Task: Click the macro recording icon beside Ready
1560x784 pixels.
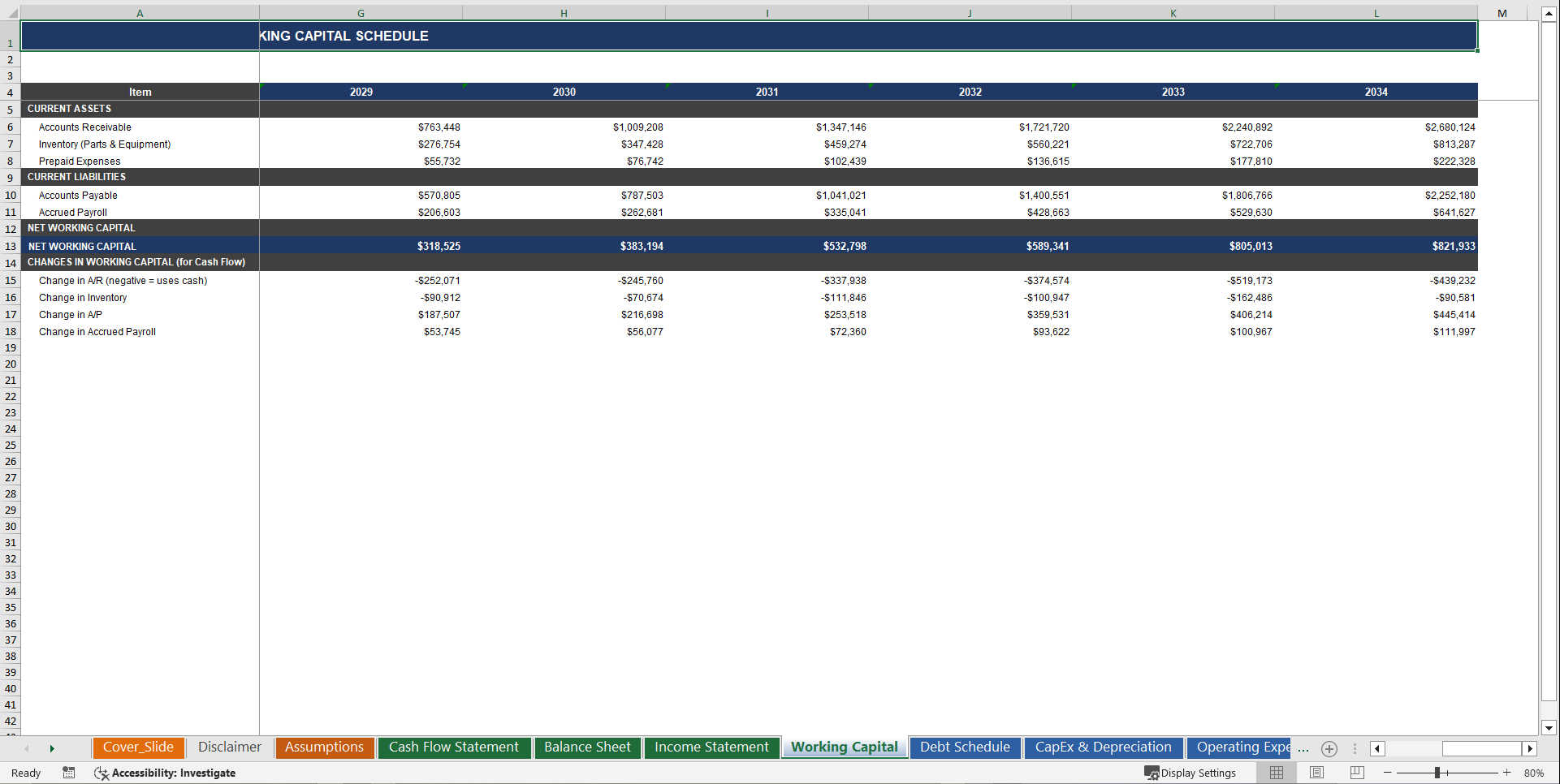Action: click(68, 773)
